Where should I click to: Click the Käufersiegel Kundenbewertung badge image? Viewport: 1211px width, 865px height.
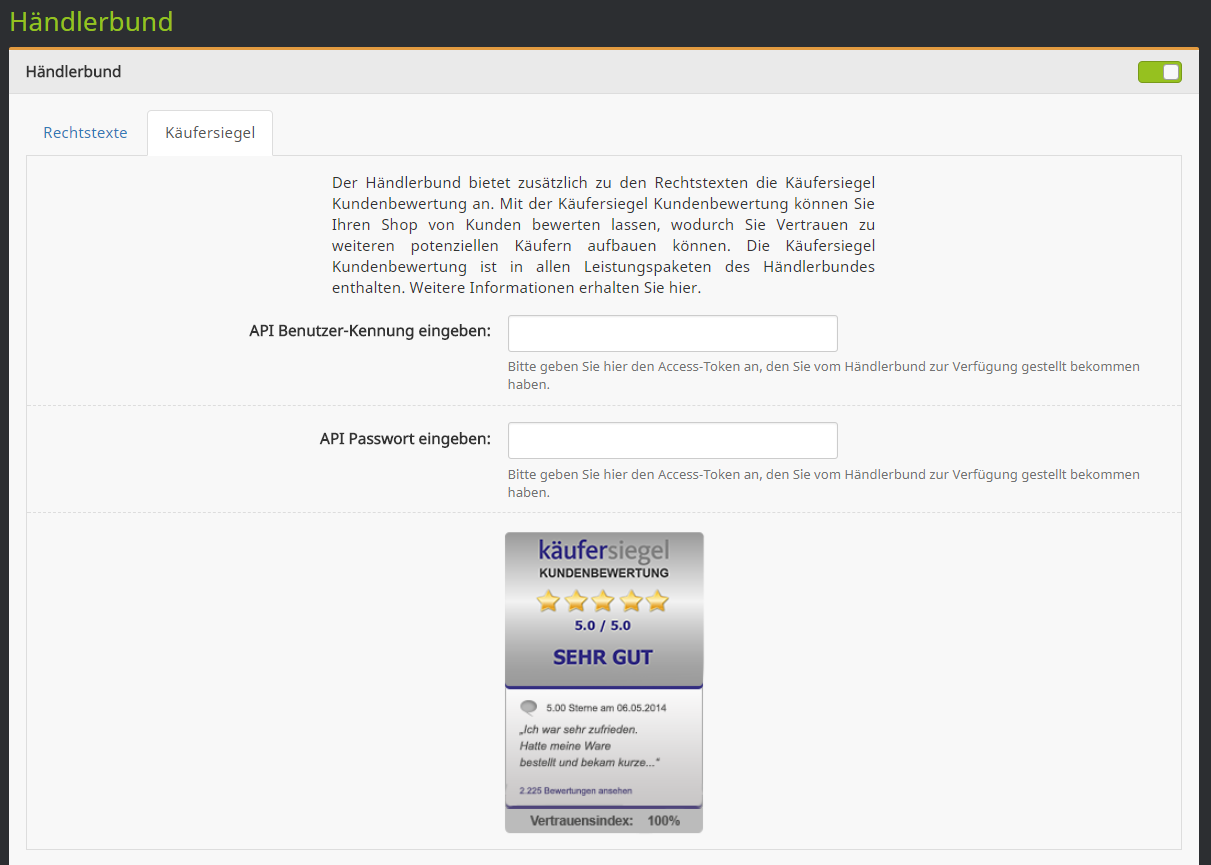point(604,682)
